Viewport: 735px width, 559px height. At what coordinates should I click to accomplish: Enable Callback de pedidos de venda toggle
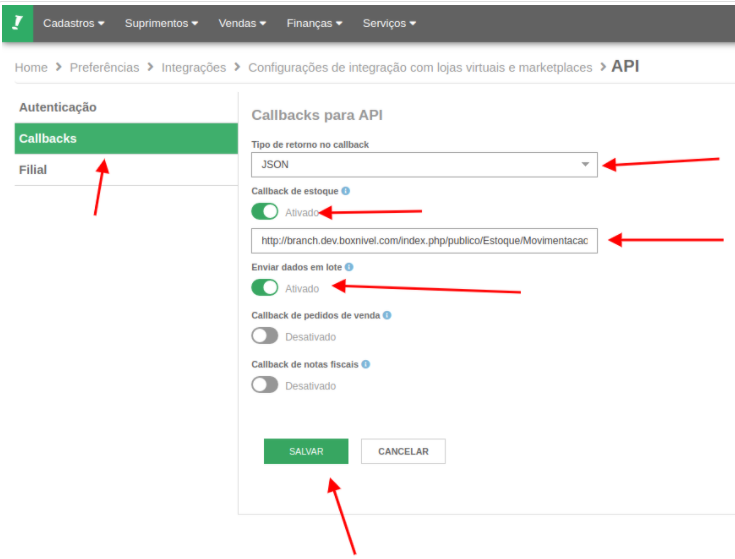click(265, 336)
